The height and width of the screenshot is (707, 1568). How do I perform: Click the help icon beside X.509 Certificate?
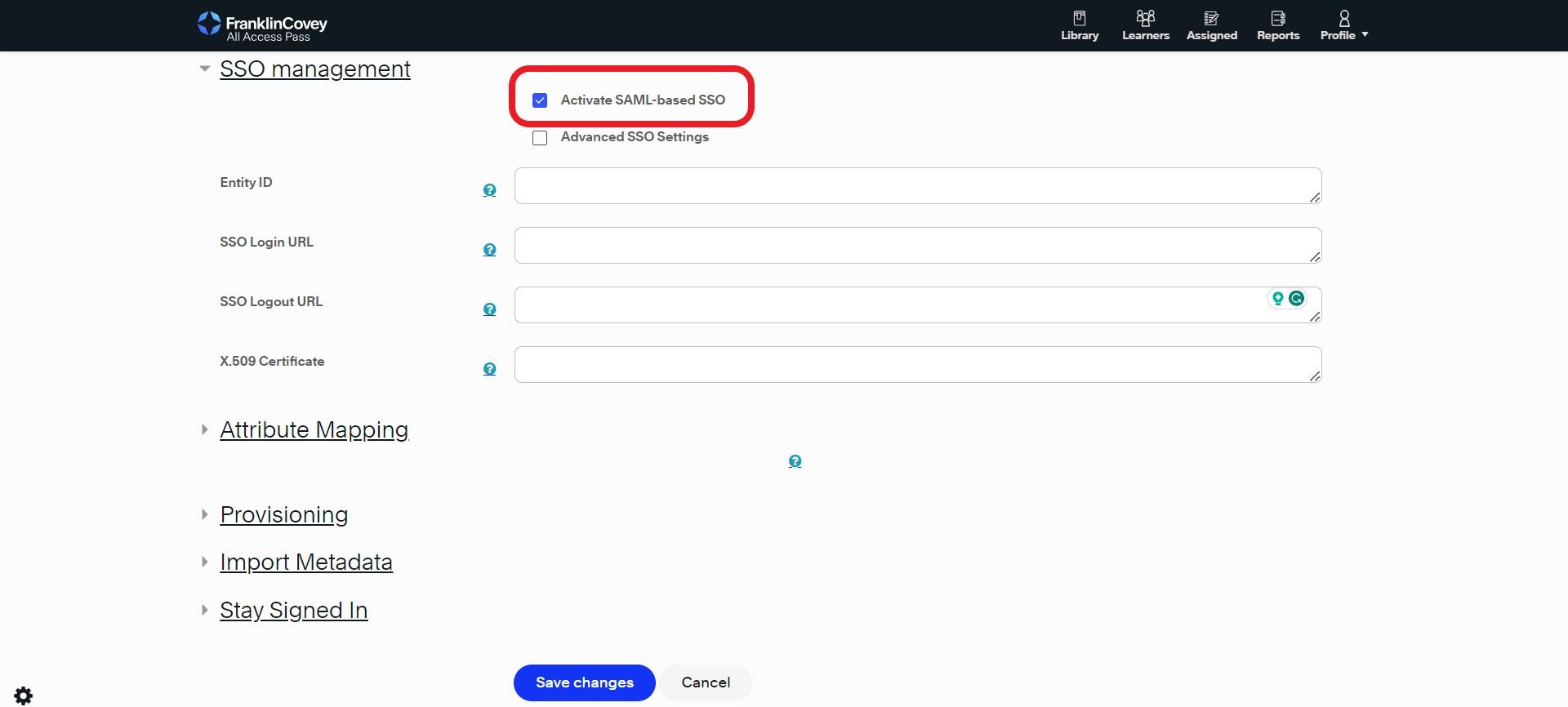coord(489,369)
